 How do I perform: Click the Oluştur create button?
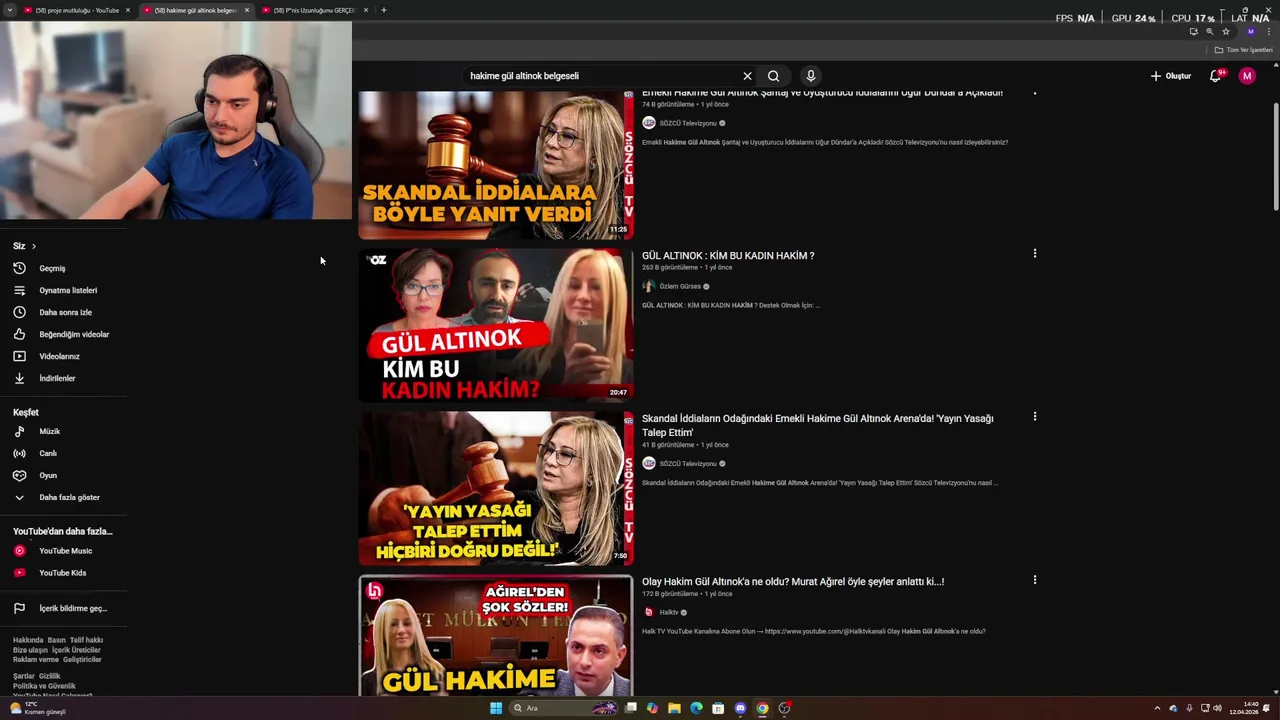click(1170, 76)
